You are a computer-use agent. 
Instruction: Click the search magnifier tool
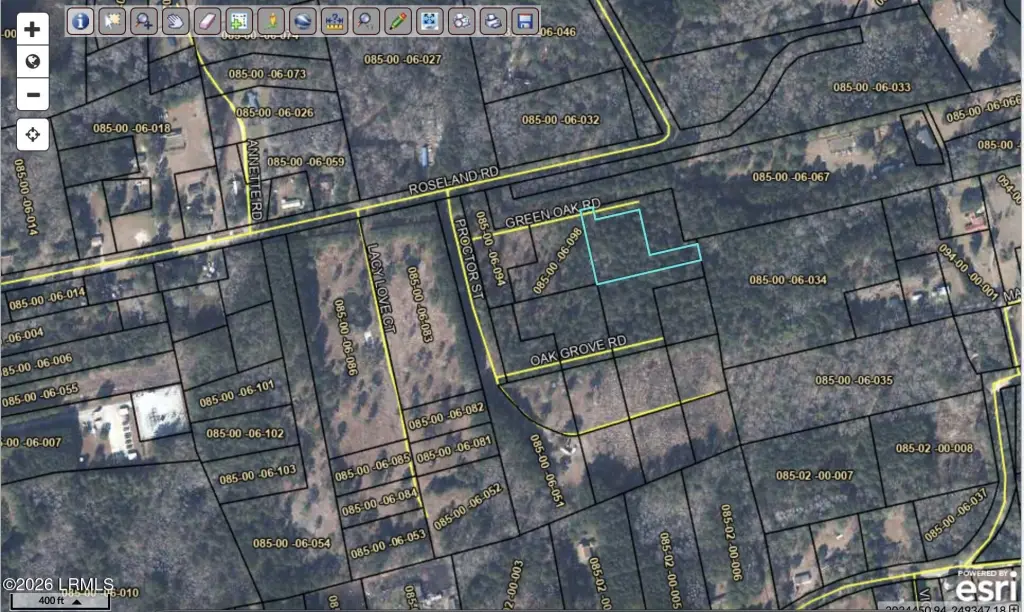(x=365, y=20)
